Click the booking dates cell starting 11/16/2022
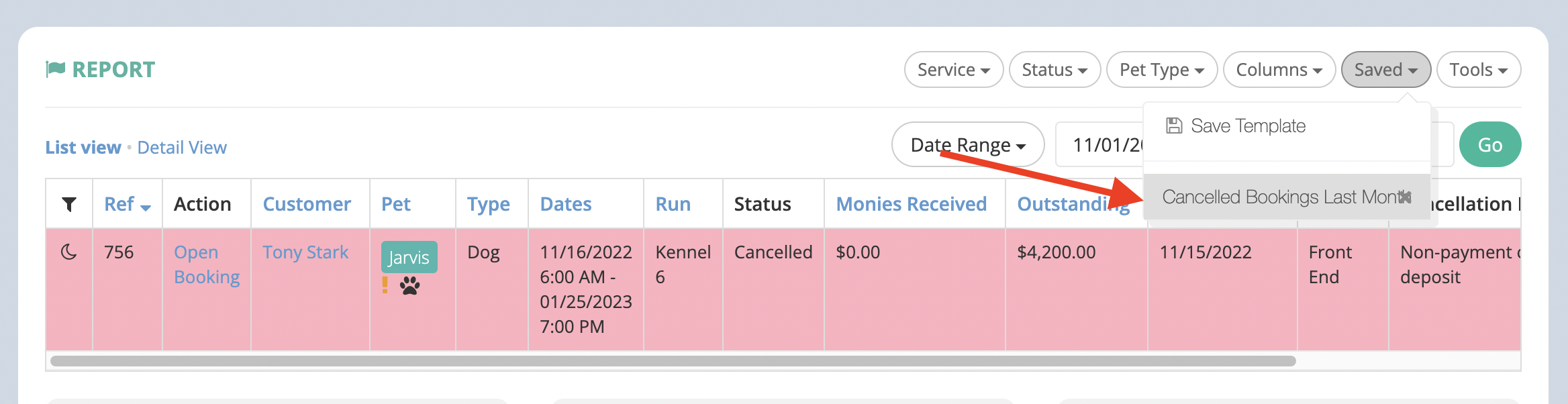 pyautogui.click(x=586, y=289)
